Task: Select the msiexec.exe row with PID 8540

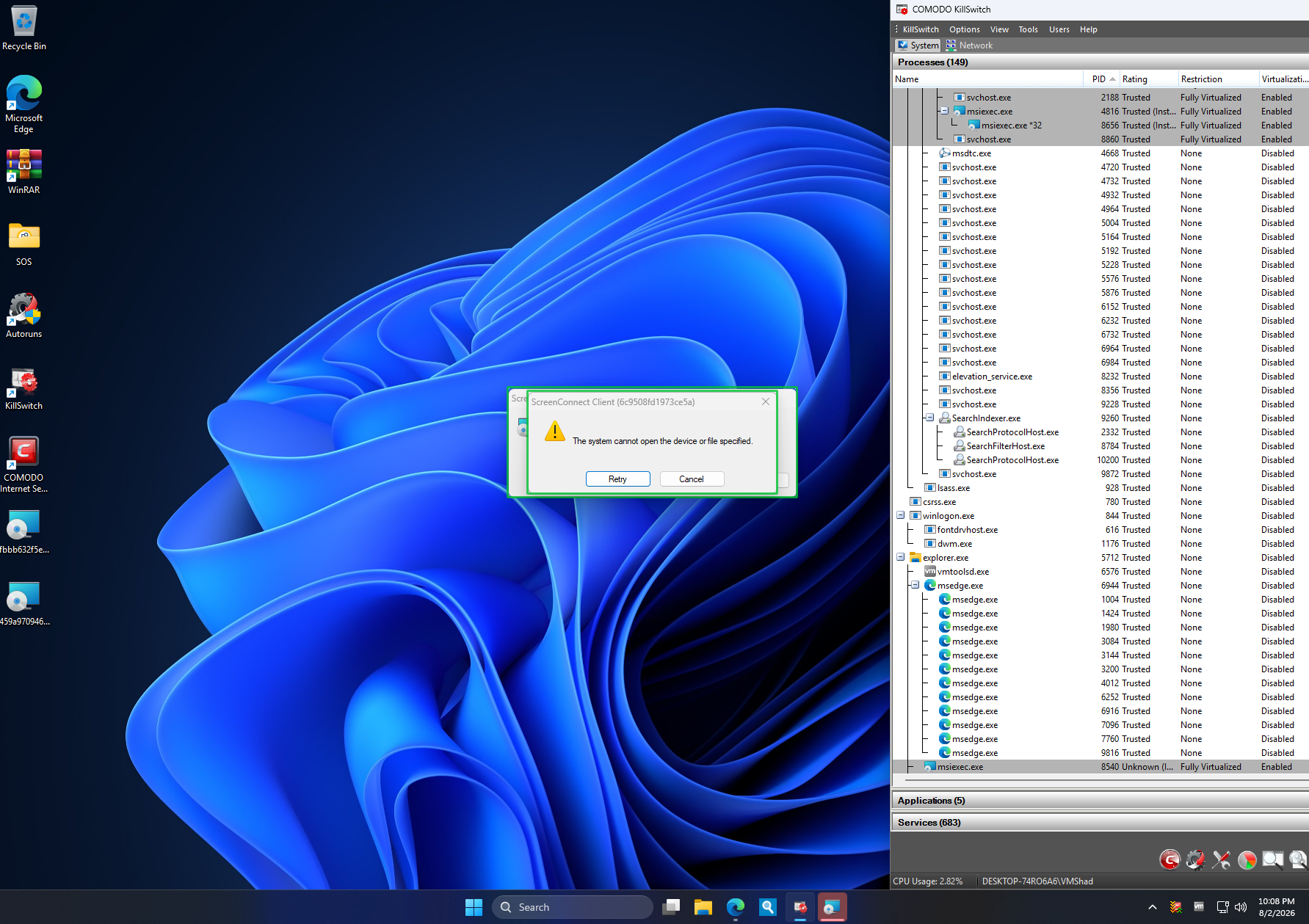Action: (x=1100, y=766)
